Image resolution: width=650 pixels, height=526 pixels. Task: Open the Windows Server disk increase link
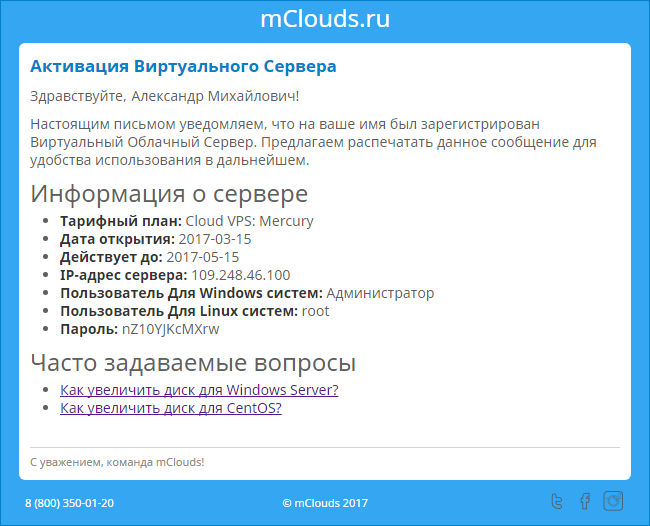[199, 390]
